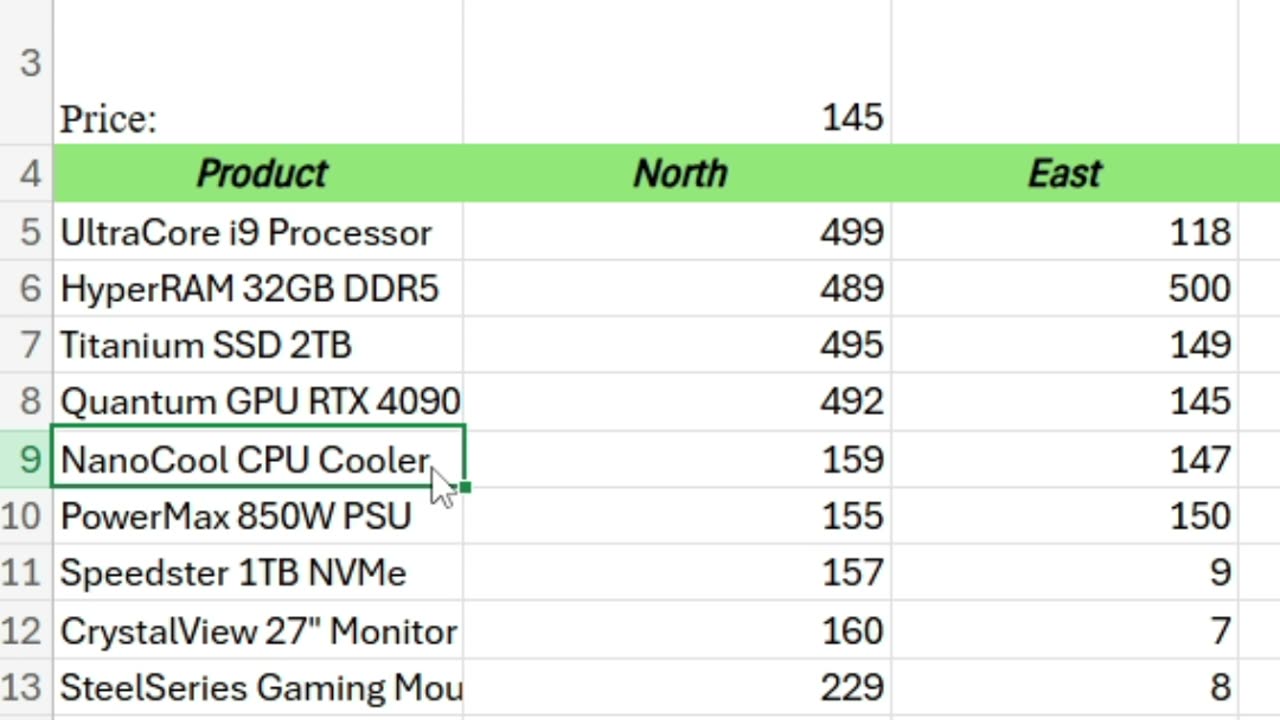Click the Quantum GPU RTX 4090 cell

[259, 402]
